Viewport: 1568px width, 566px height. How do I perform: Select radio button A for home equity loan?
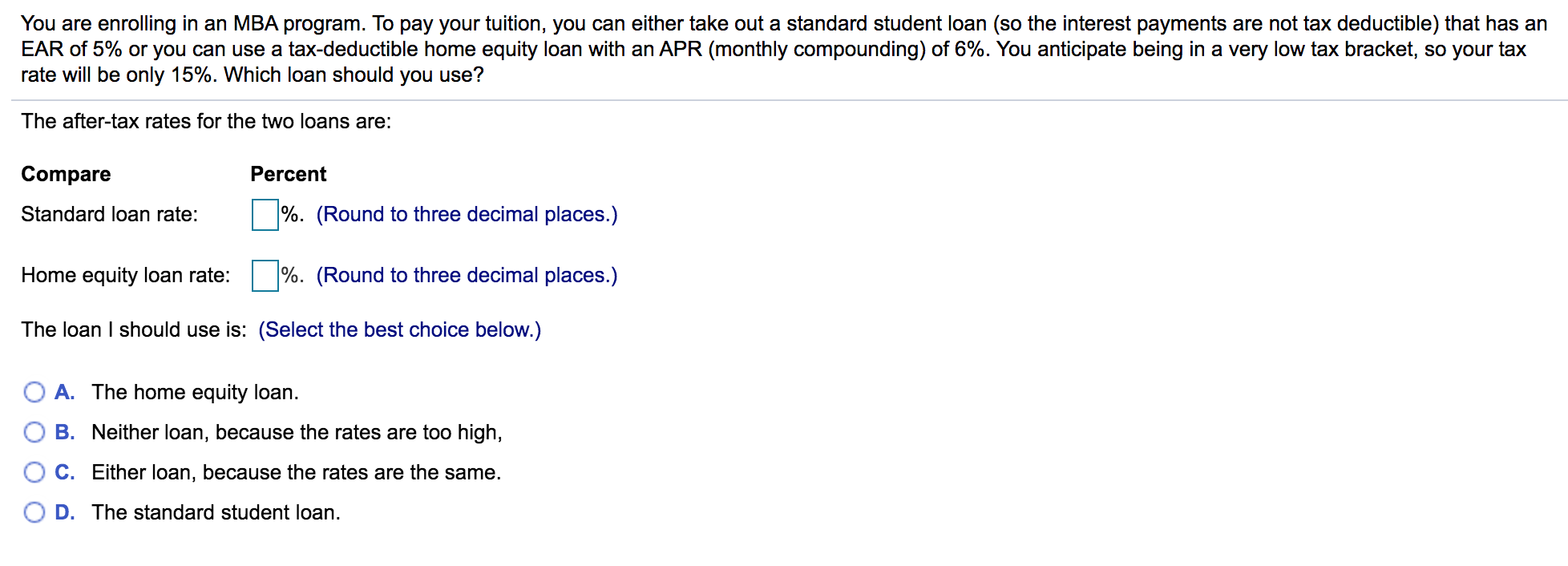tap(34, 392)
